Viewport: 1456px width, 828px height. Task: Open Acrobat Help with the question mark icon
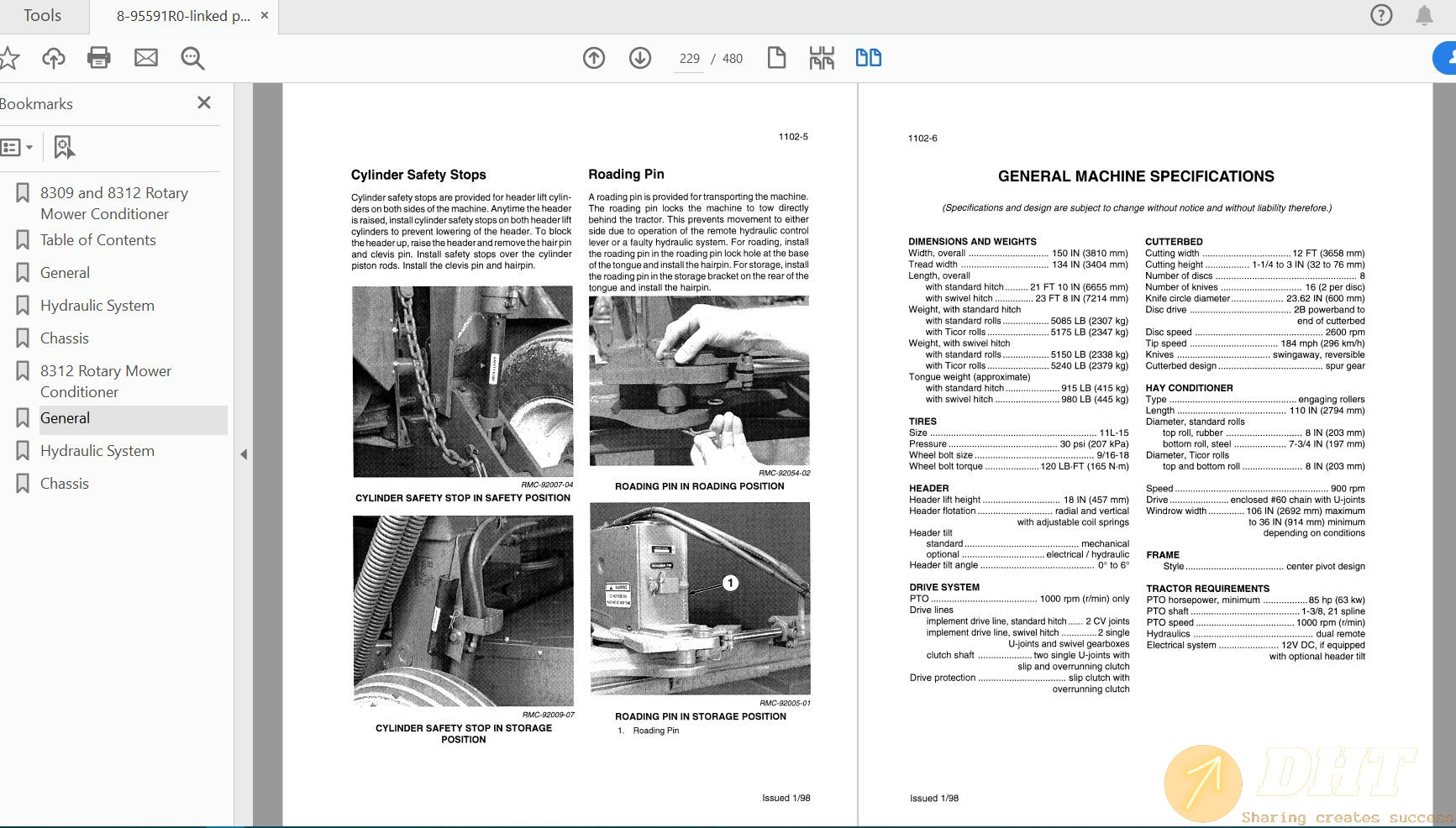[1380, 15]
